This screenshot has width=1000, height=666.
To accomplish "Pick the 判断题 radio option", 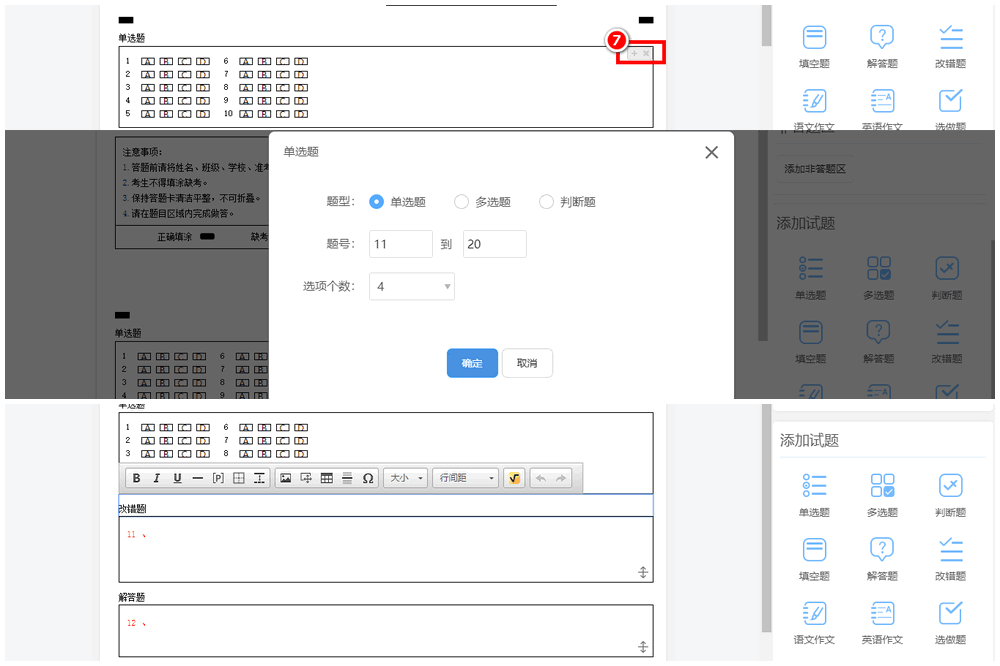I will click(x=546, y=202).
